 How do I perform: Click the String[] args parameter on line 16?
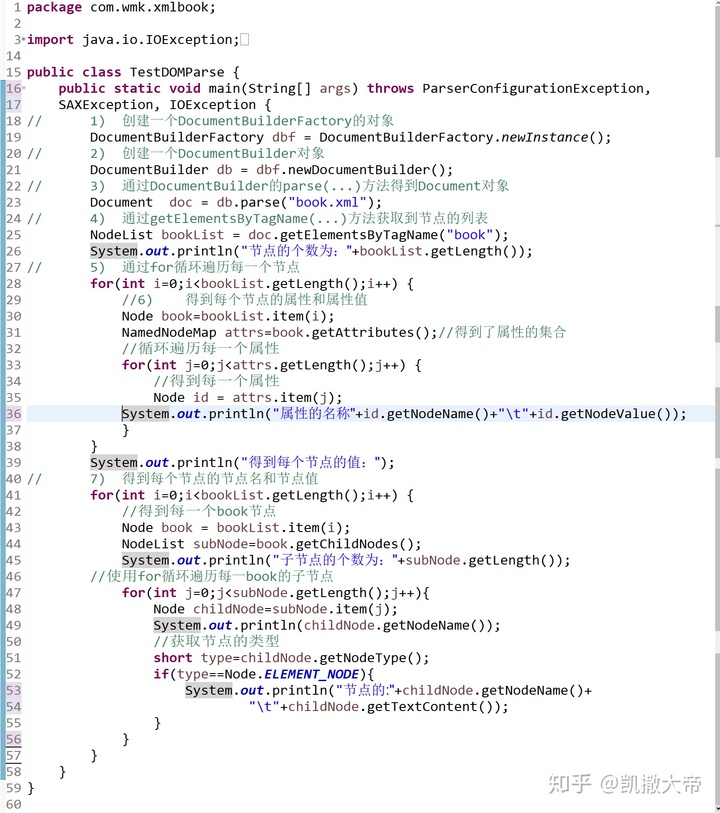(x=299, y=89)
